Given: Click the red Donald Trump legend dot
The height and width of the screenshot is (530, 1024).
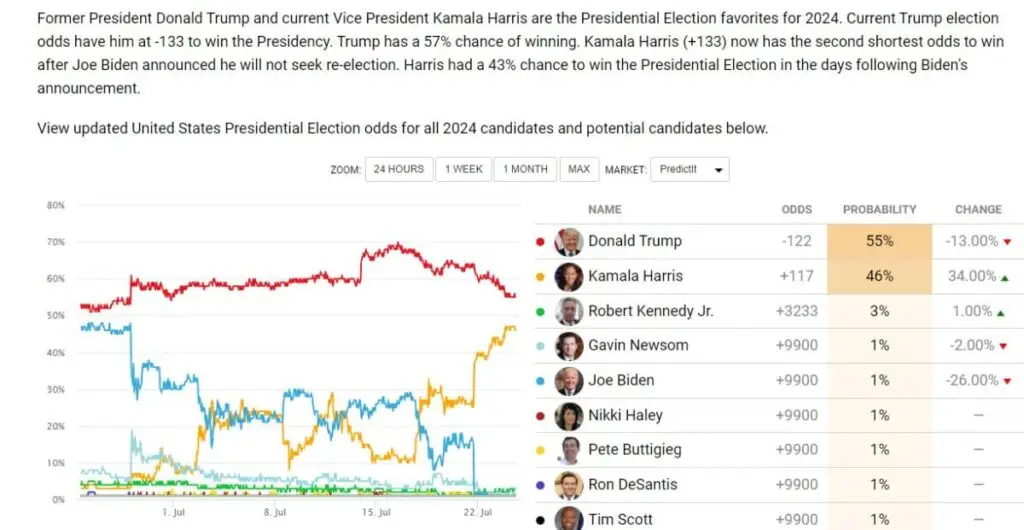Looking at the screenshot, I should [541, 242].
